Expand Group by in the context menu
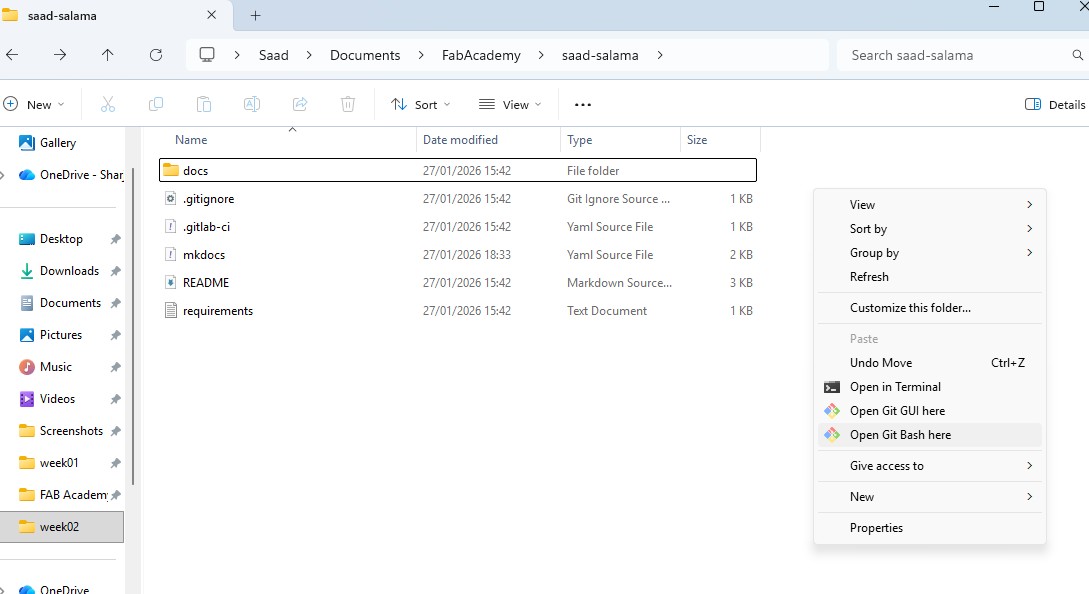Viewport: 1089px width, 594px height. pos(930,253)
